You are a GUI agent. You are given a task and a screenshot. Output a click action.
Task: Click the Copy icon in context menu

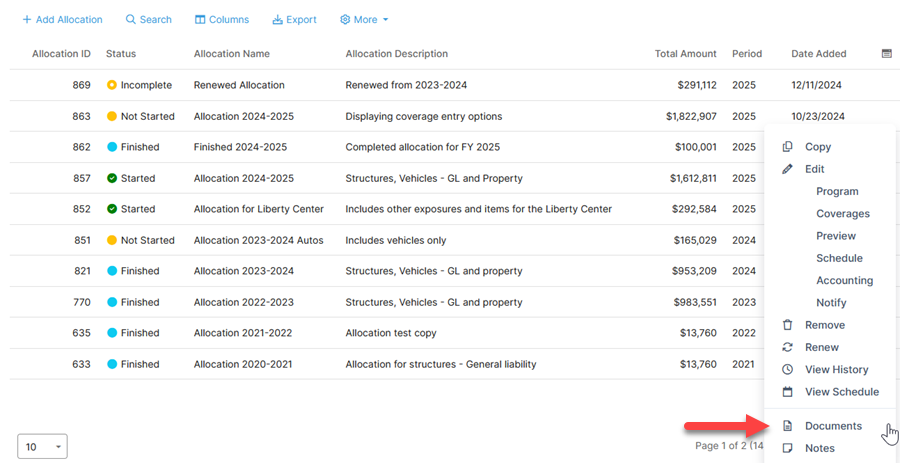coord(788,147)
